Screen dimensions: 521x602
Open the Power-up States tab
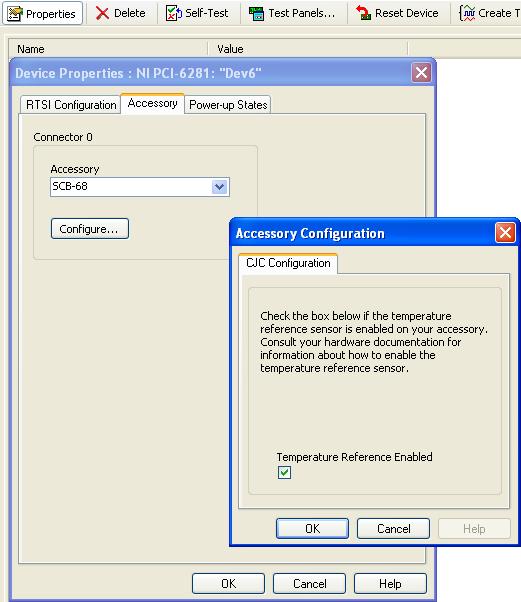[x=228, y=105]
